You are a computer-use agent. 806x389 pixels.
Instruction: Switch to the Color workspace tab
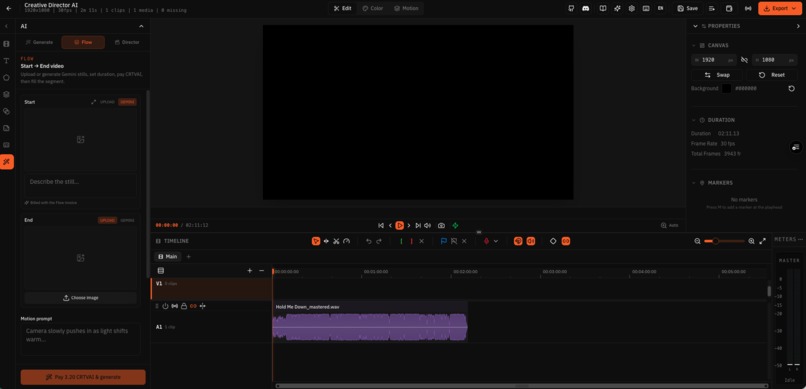pos(373,8)
